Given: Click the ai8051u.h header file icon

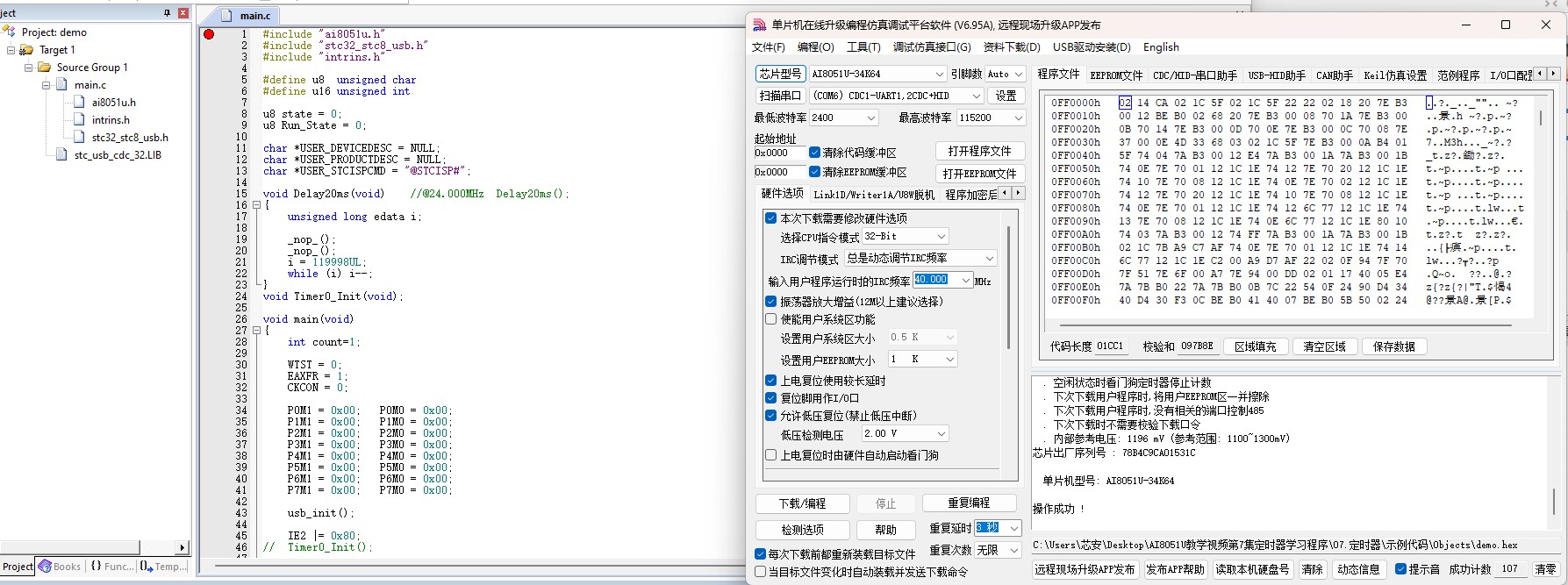Looking at the screenshot, I should click(x=79, y=103).
